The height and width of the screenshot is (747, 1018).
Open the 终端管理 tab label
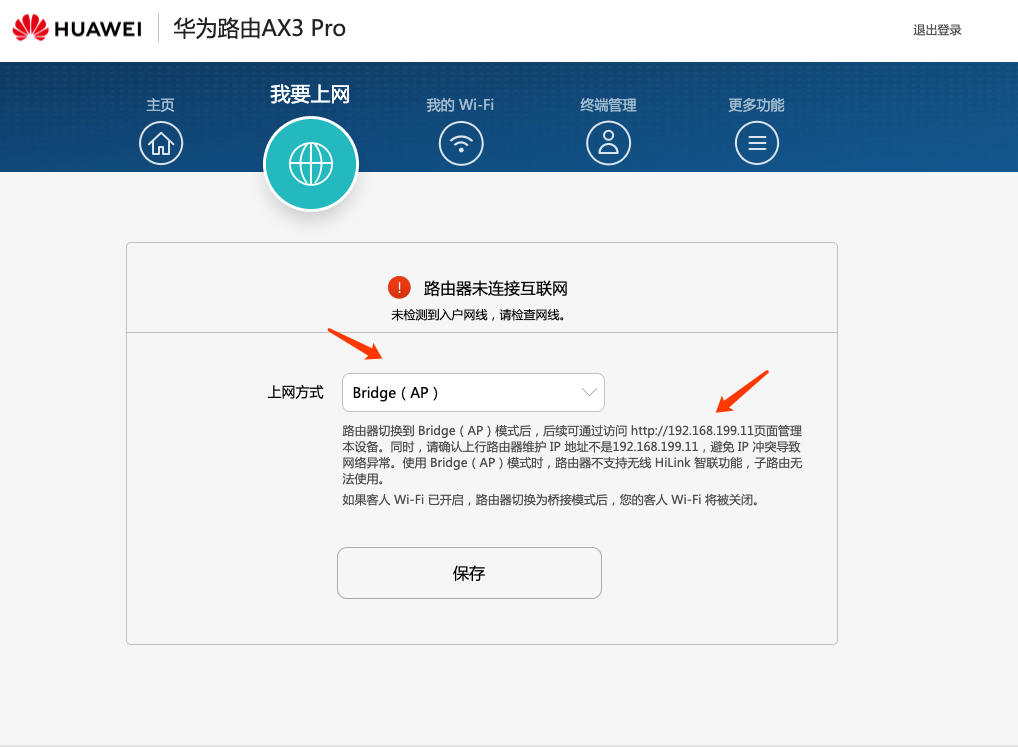click(608, 105)
